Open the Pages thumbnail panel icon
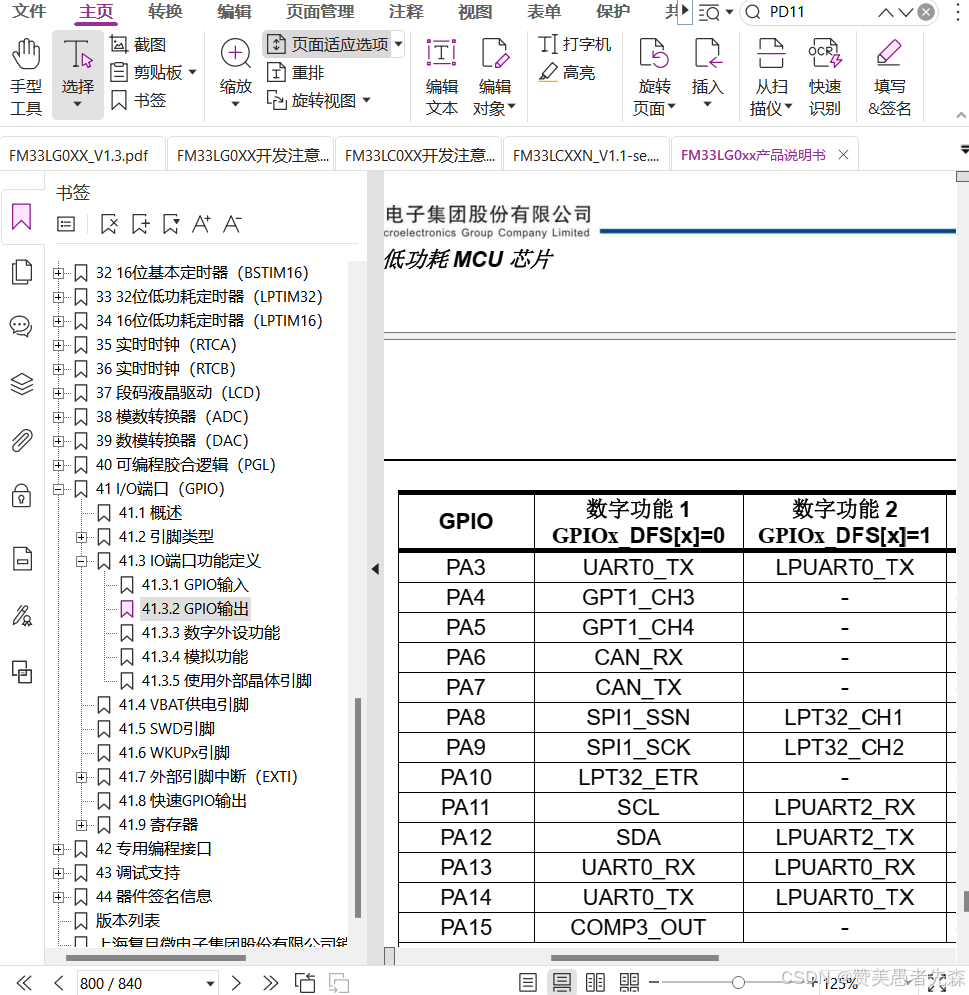This screenshot has height=995, width=969. tap(22, 272)
